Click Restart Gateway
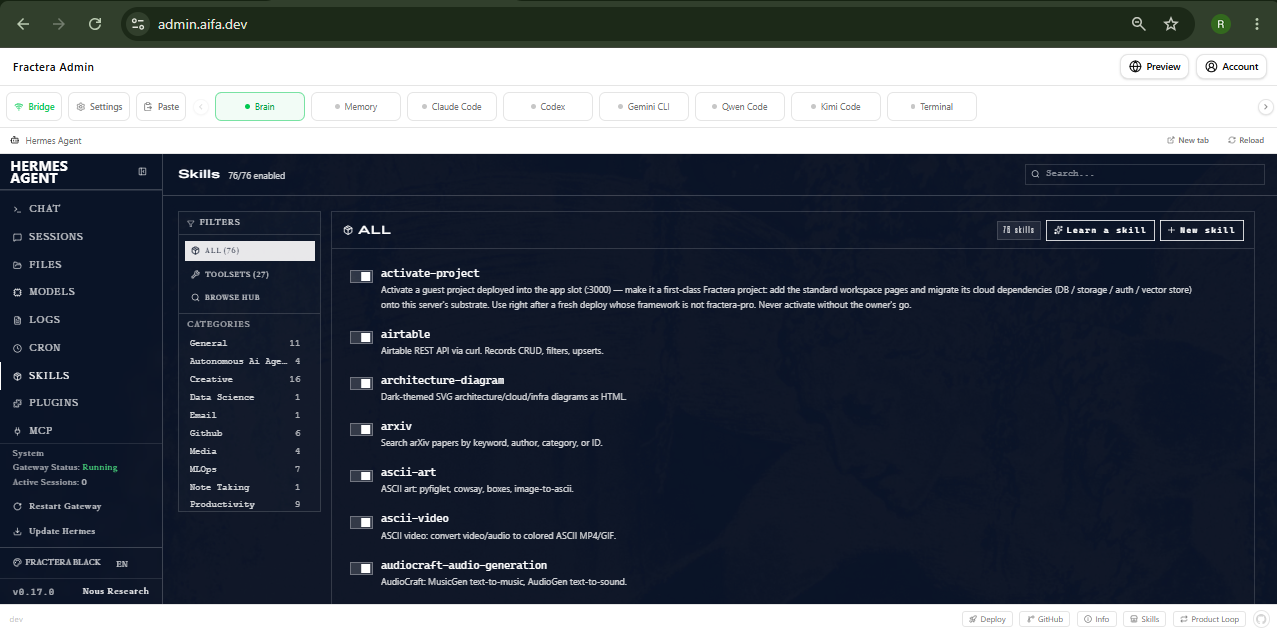This screenshot has height=630, width=1277. [57, 506]
